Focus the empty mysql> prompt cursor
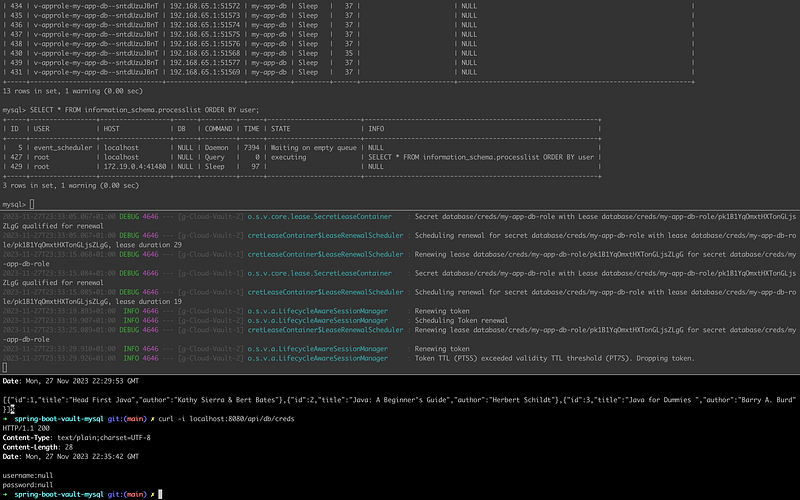 point(32,204)
